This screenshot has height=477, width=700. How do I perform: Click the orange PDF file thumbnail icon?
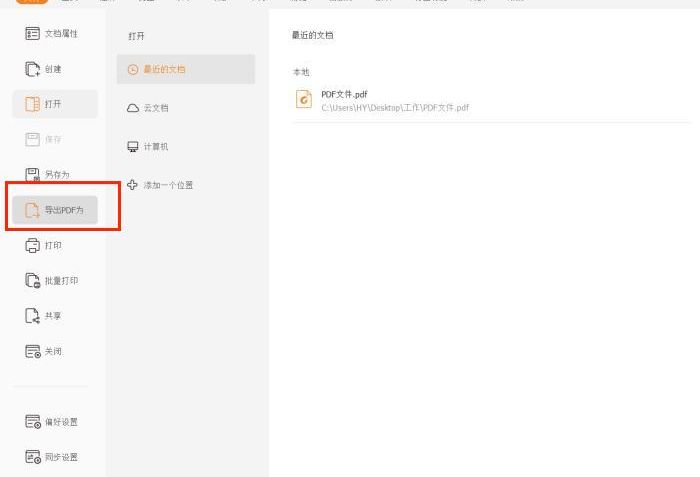(x=304, y=99)
